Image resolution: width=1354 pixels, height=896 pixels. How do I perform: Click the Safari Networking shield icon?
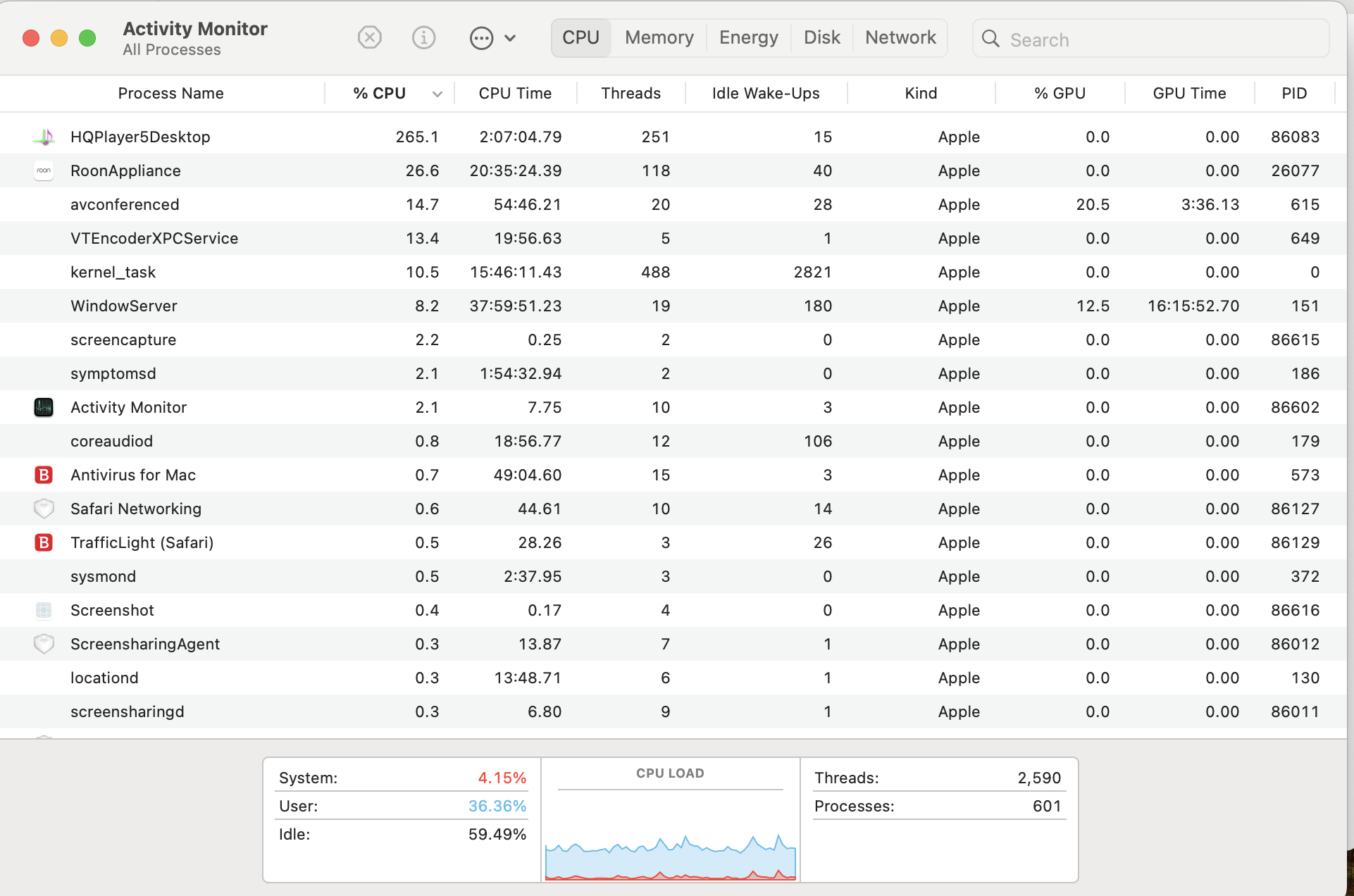[x=44, y=509]
